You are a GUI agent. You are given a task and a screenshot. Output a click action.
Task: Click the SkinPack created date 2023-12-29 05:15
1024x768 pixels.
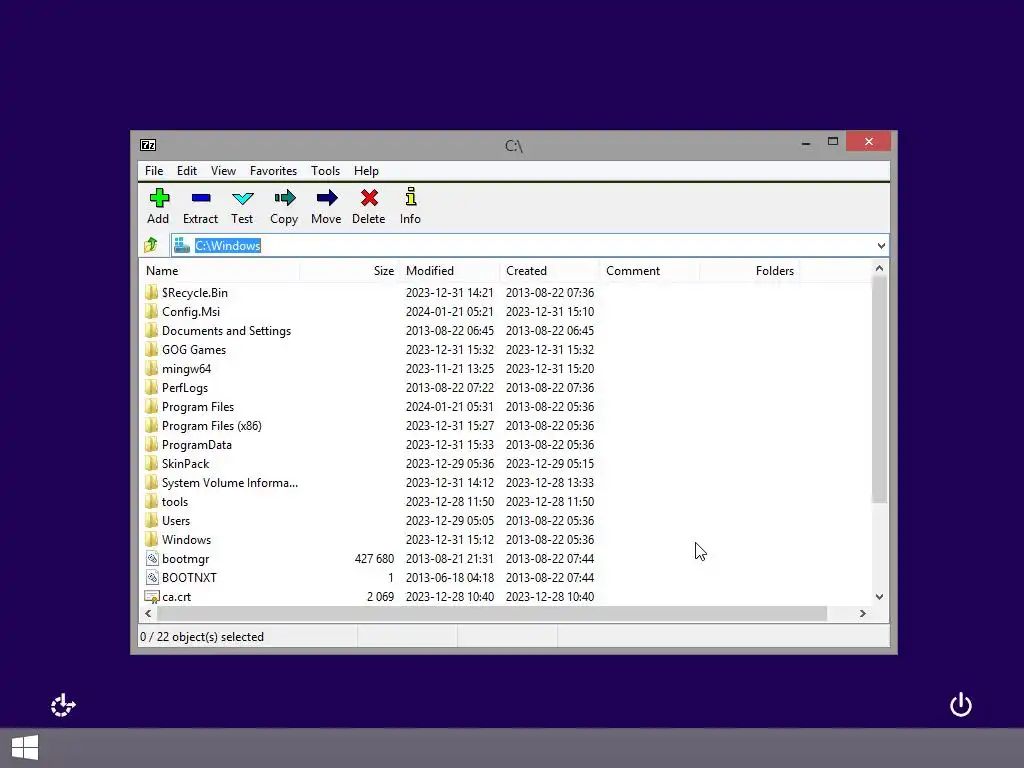coord(550,464)
